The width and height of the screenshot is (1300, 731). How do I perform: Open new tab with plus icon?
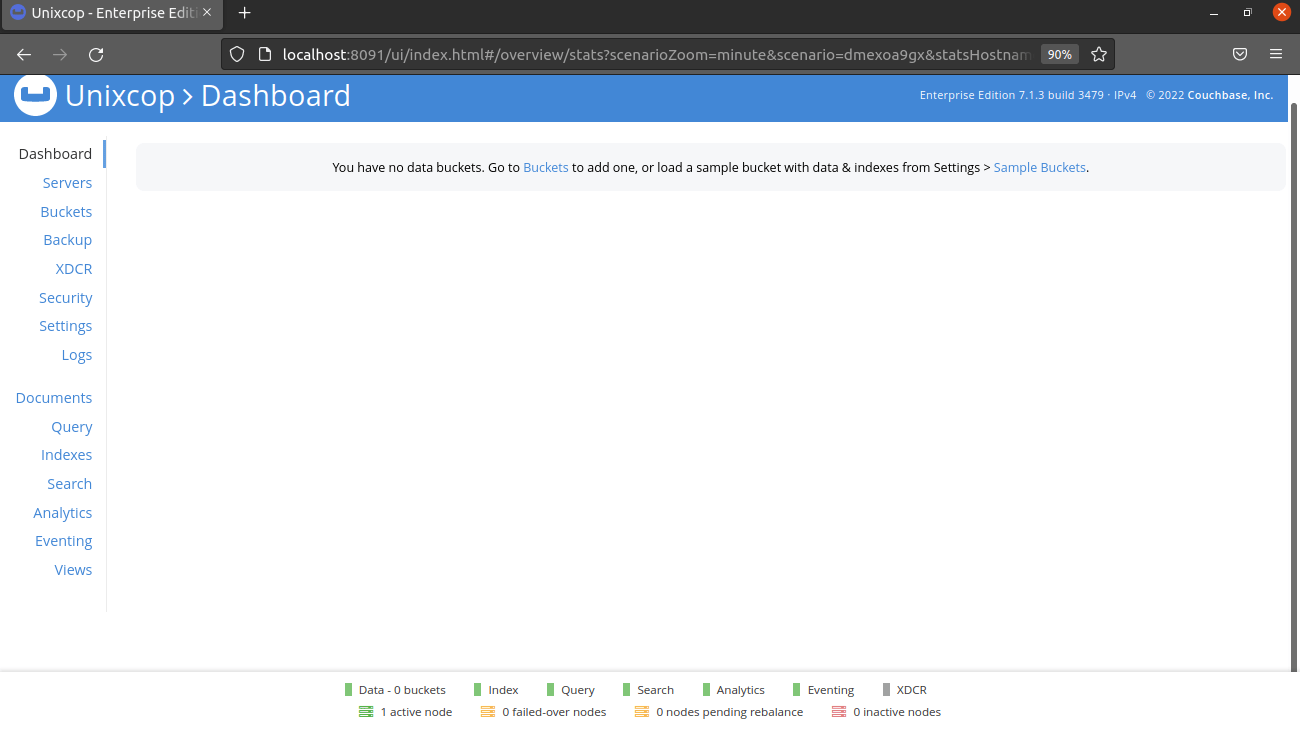point(245,13)
